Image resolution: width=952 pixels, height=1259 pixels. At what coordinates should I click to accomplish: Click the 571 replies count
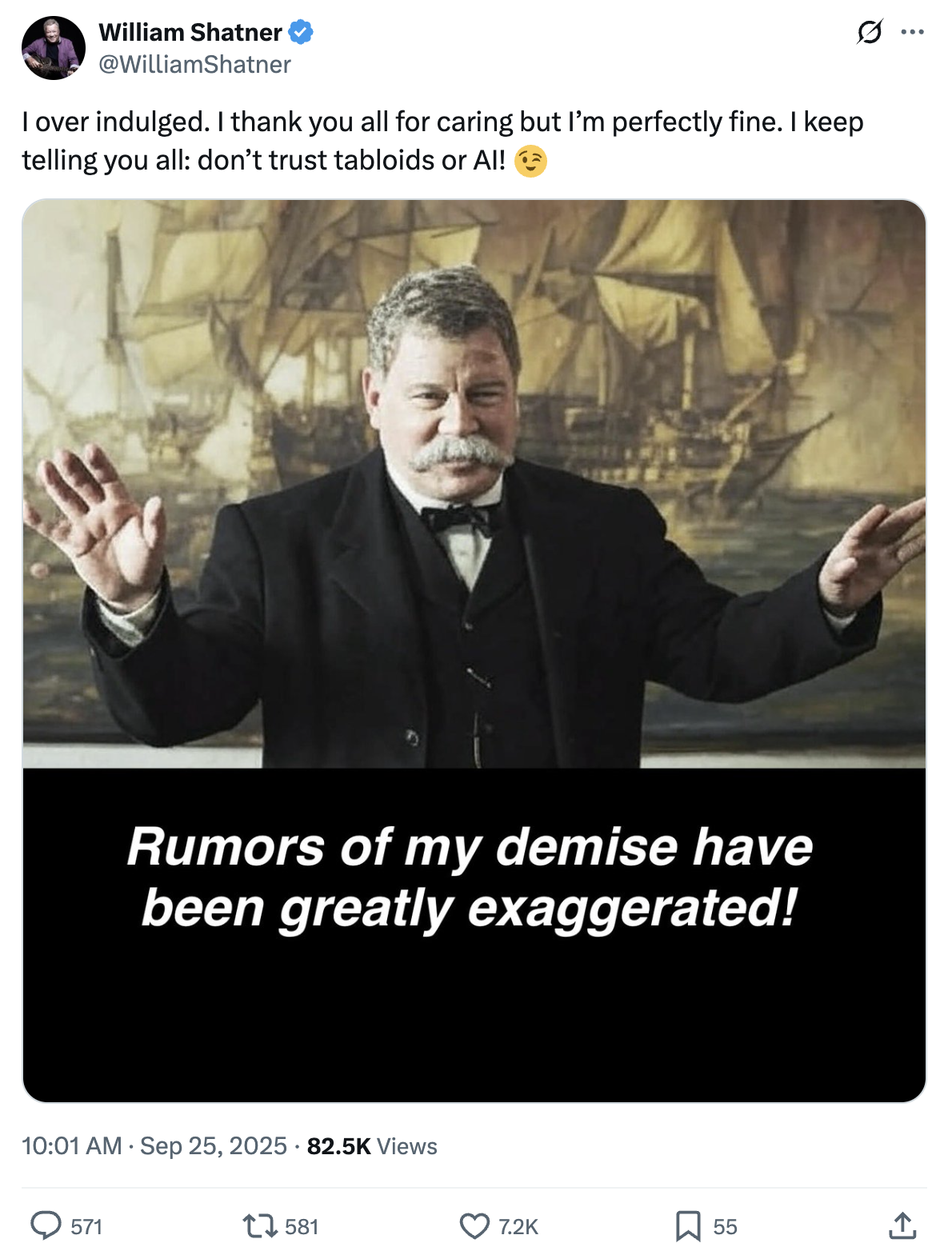(x=86, y=1226)
